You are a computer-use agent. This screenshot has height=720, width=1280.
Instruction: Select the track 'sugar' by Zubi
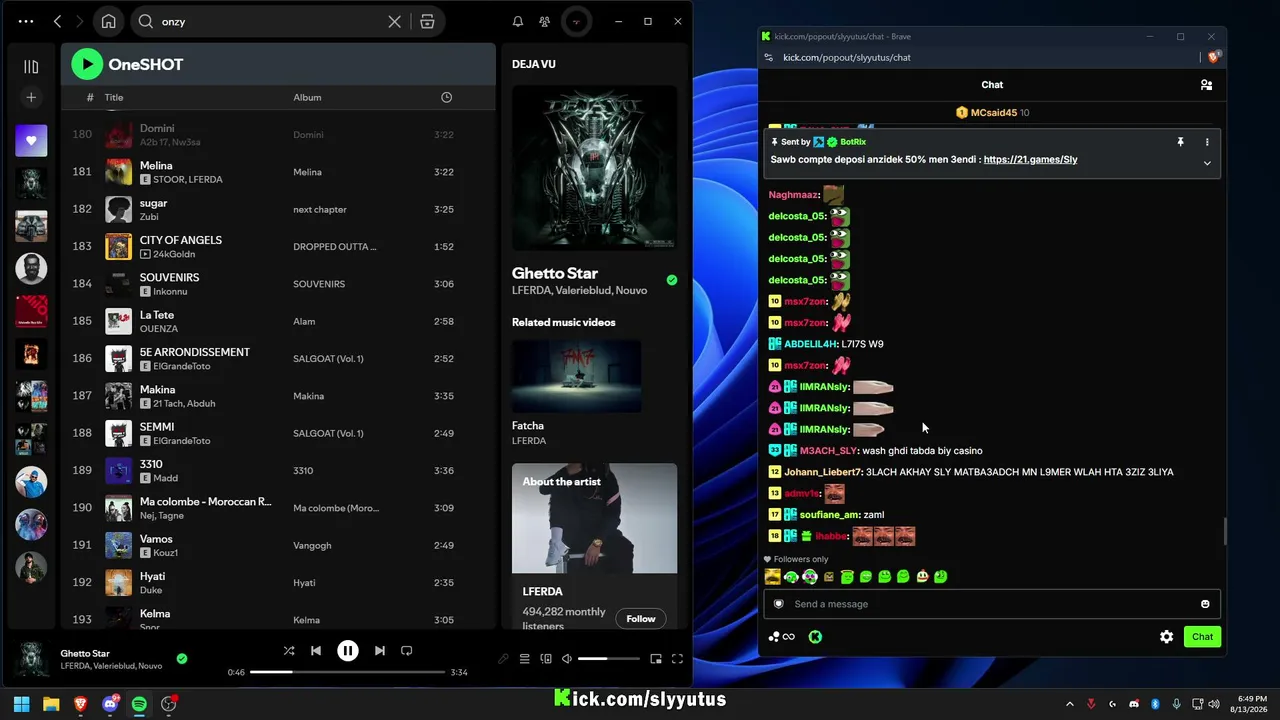click(x=278, y=209)
